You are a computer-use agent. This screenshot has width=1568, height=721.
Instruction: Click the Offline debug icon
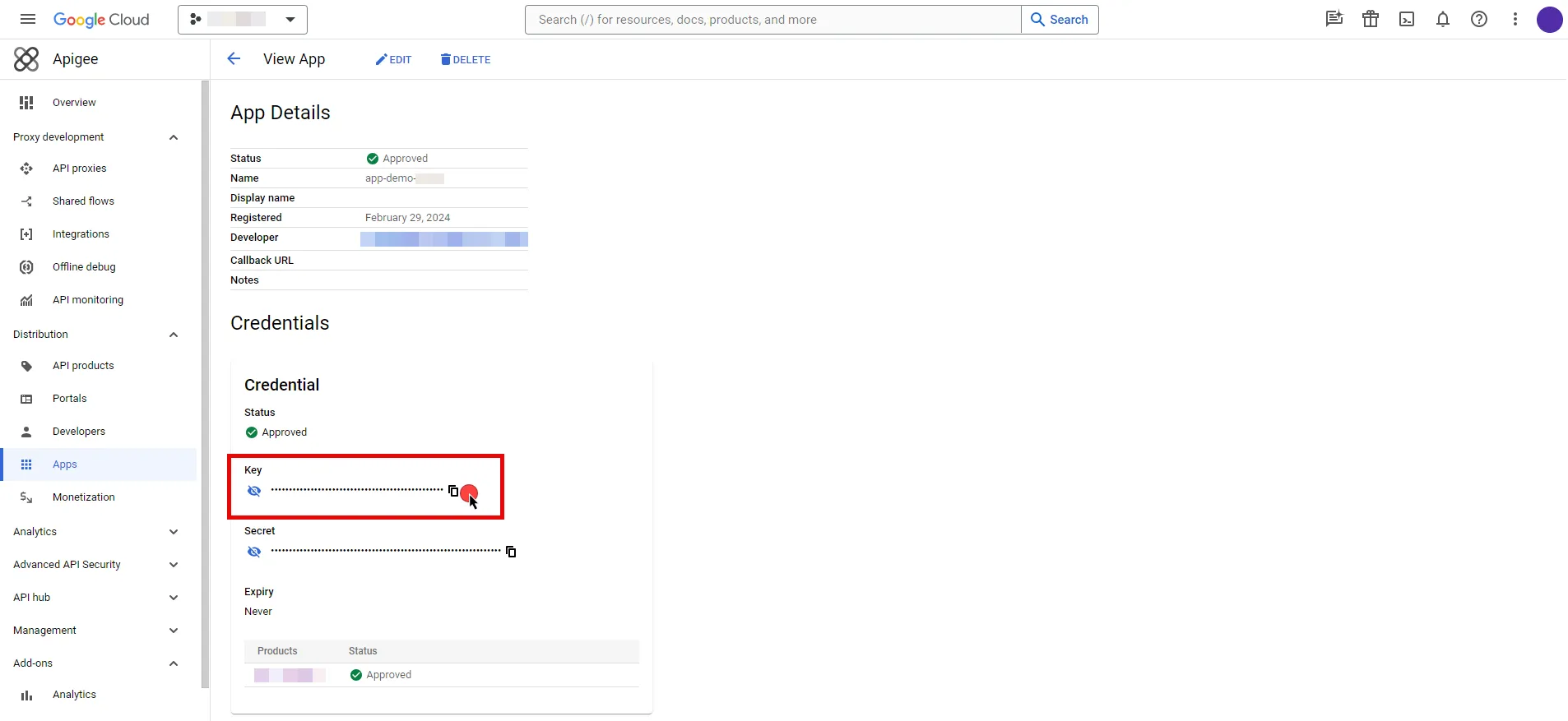(26, 267)
